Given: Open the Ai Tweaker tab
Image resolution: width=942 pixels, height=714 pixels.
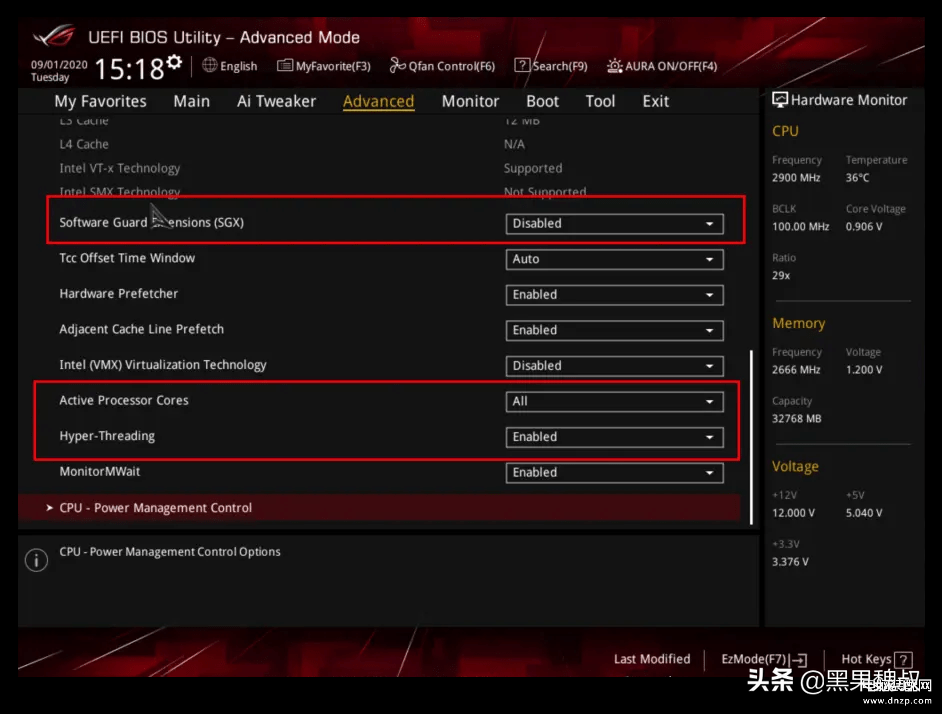Looking at the screenshot, I should pyautogui.click(x=276, y=101).
